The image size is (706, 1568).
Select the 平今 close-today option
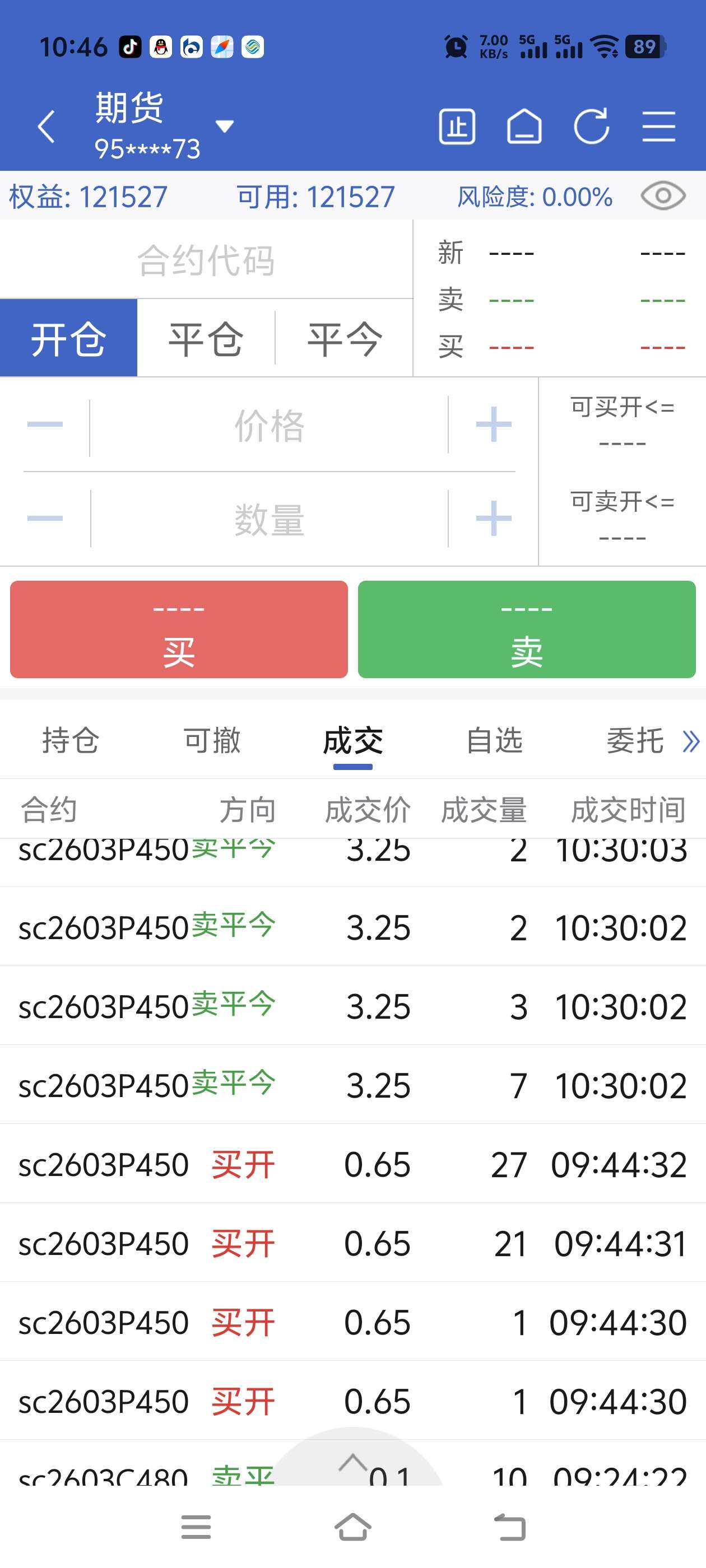(345, 338)
